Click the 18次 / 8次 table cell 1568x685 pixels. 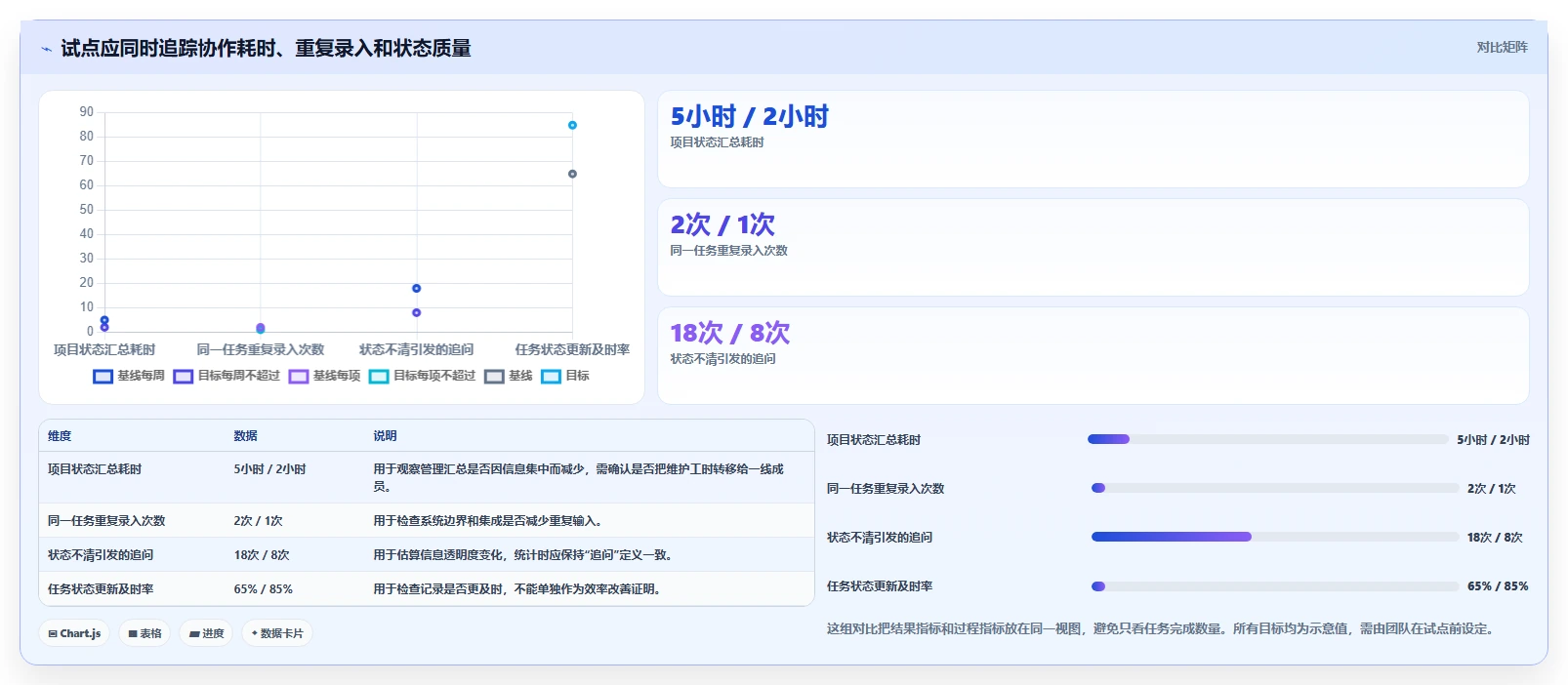(262, 555)
